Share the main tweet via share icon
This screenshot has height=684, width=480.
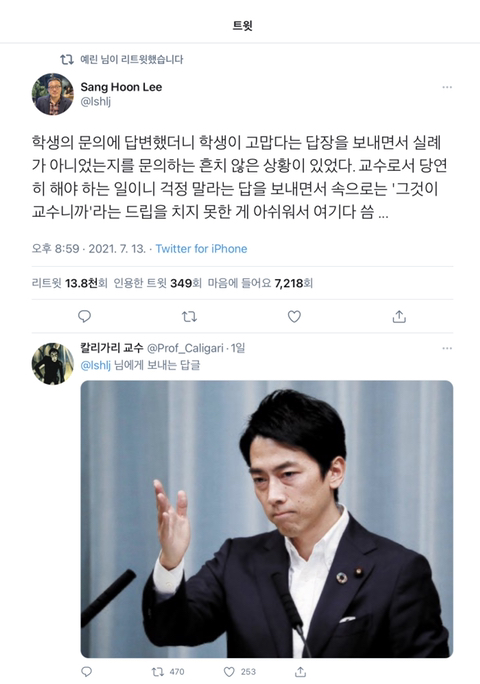click(399, 316)
